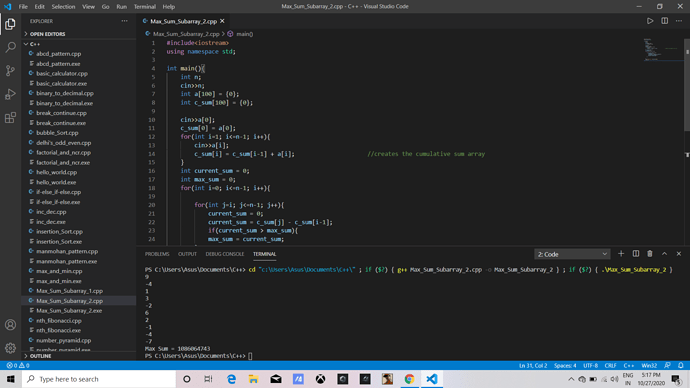Expand the Outline section

(x=40, y=356)
